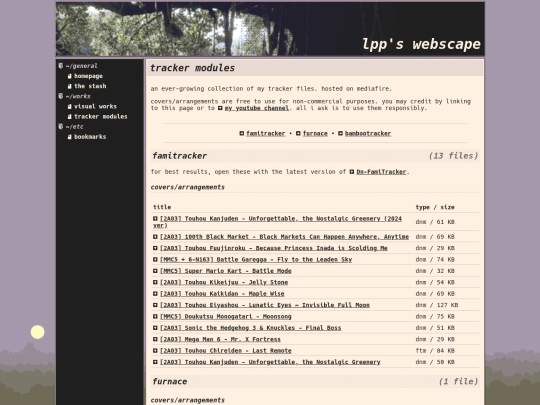Click download icon for Last Remote

155,350
